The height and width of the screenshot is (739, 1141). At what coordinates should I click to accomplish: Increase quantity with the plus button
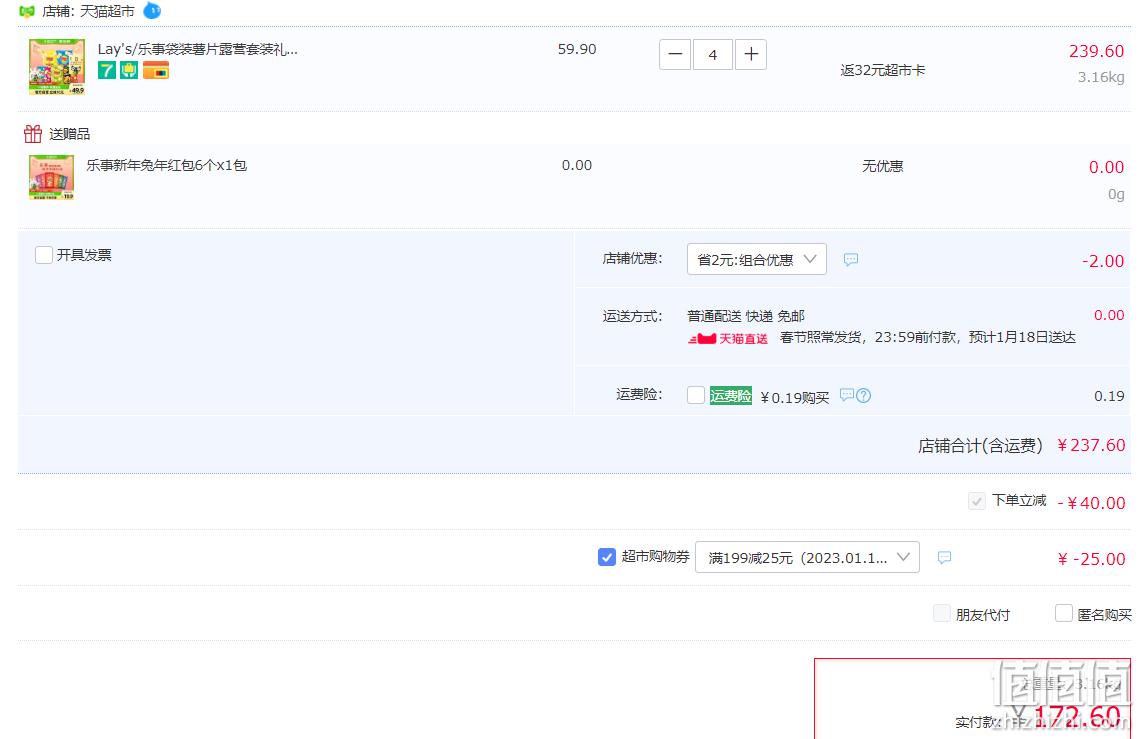[x=751, y=55]
